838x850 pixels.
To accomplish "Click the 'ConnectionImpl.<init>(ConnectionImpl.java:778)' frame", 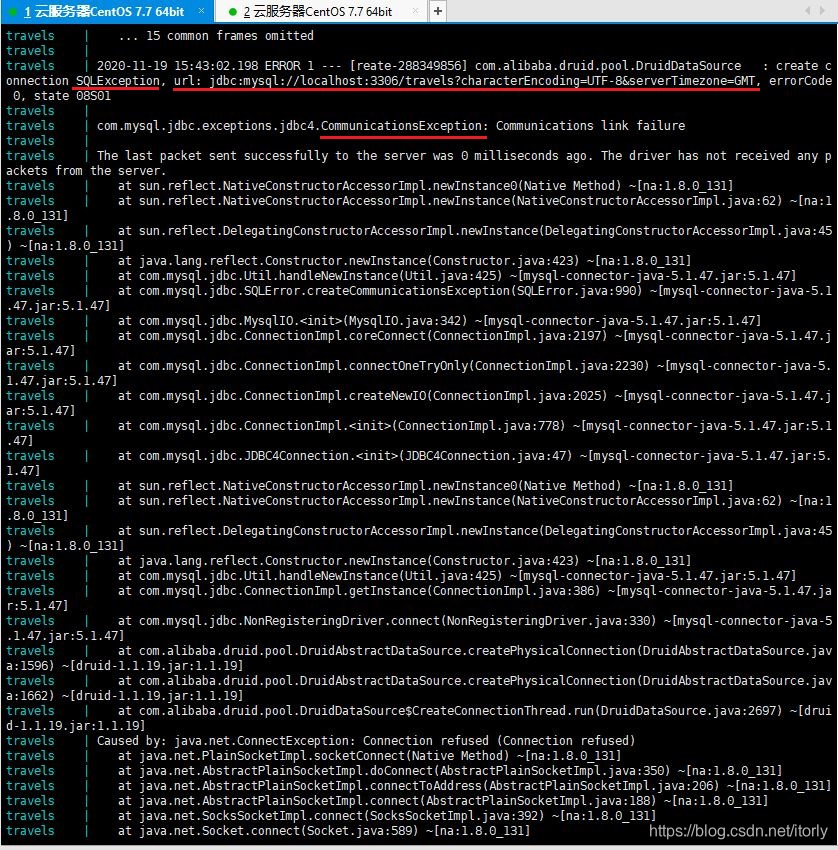I will (x=404, y=426).
